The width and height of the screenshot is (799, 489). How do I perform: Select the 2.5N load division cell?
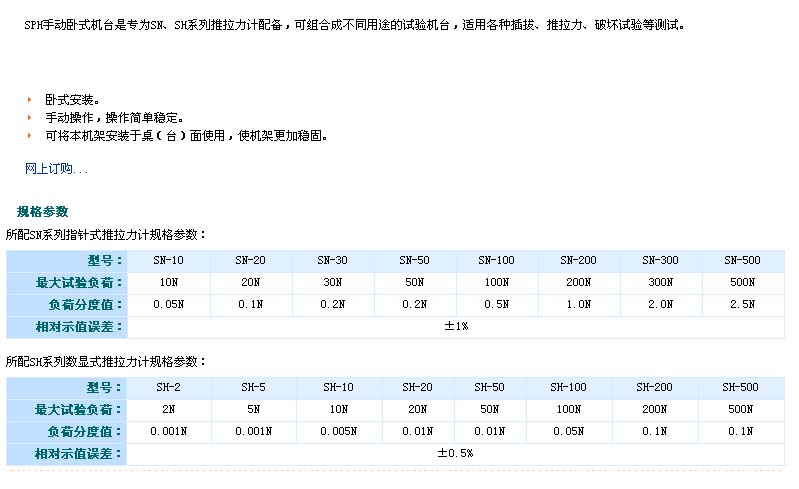coord(742,304)
